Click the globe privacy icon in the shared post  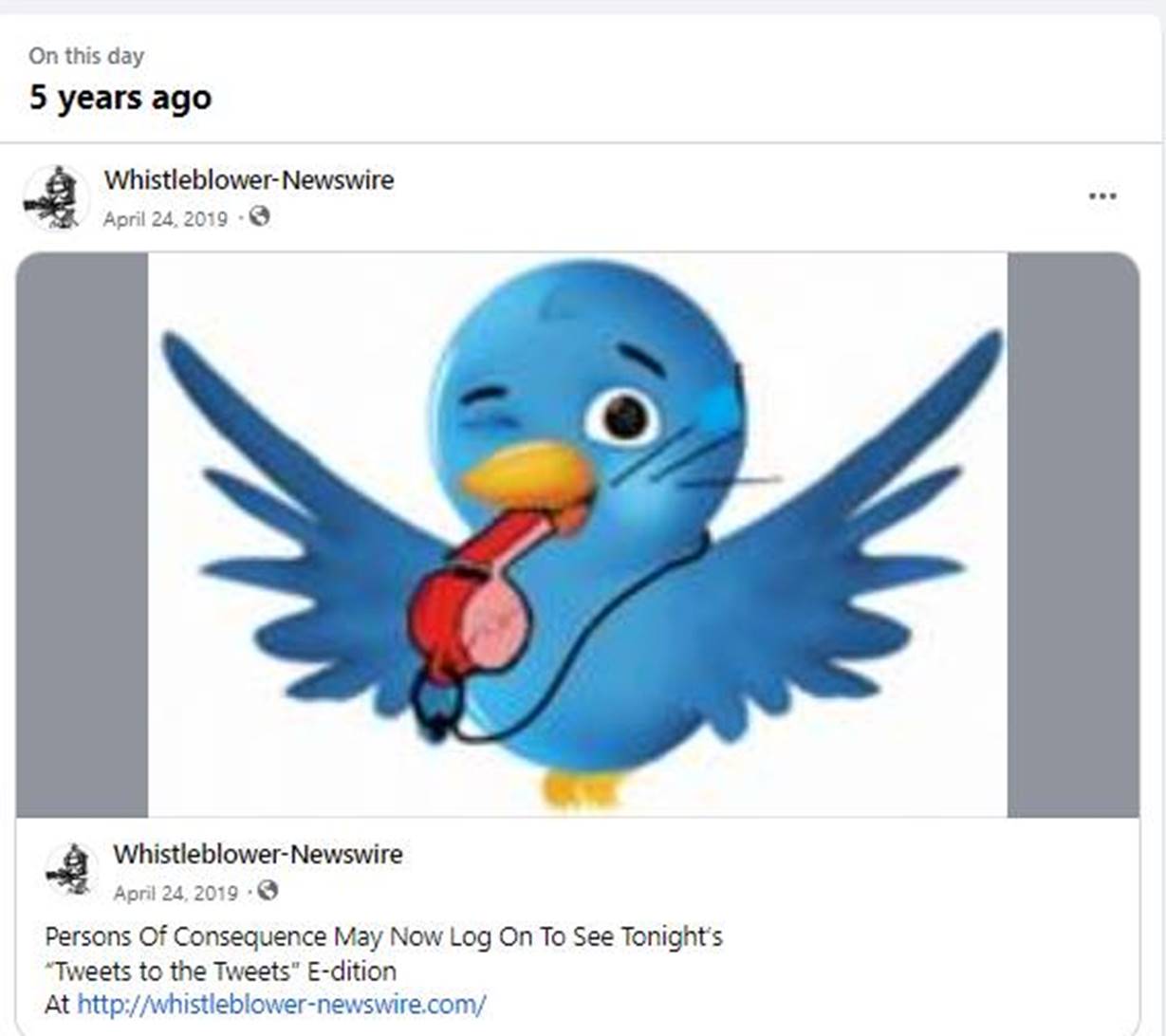tap(268, 891)
